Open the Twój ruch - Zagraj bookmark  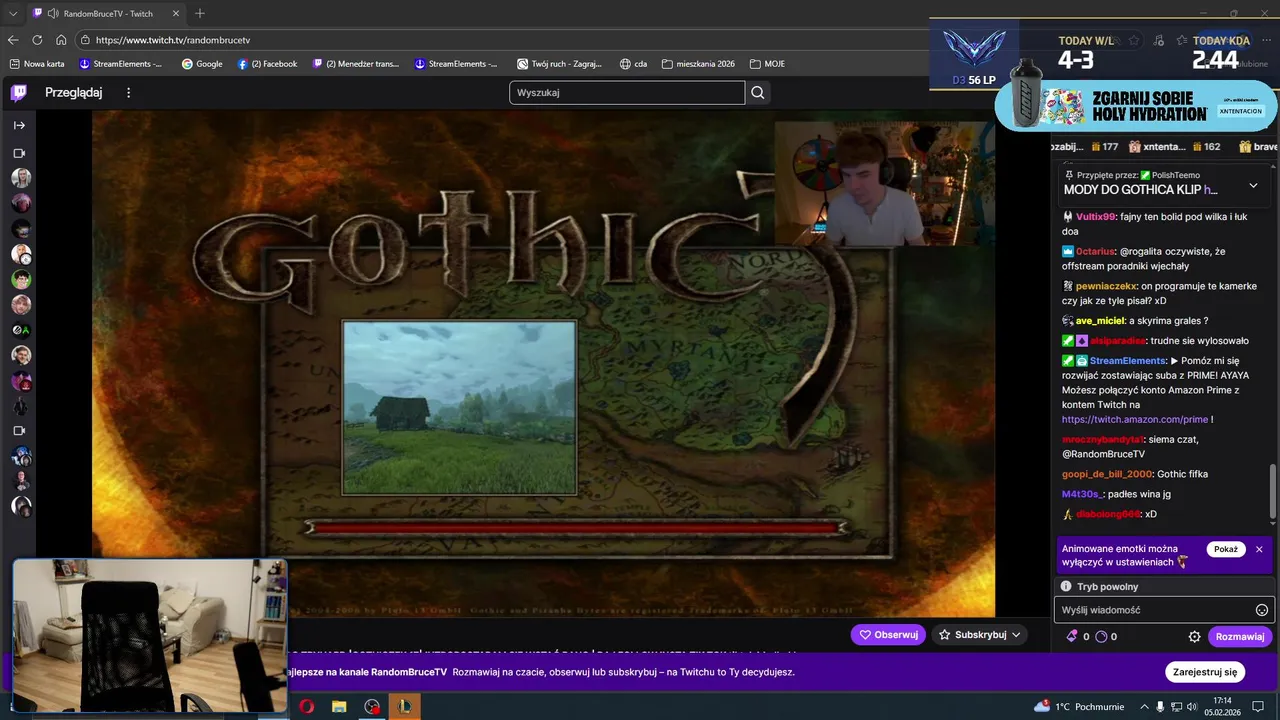pyautogui.click(x=559, y=64)
